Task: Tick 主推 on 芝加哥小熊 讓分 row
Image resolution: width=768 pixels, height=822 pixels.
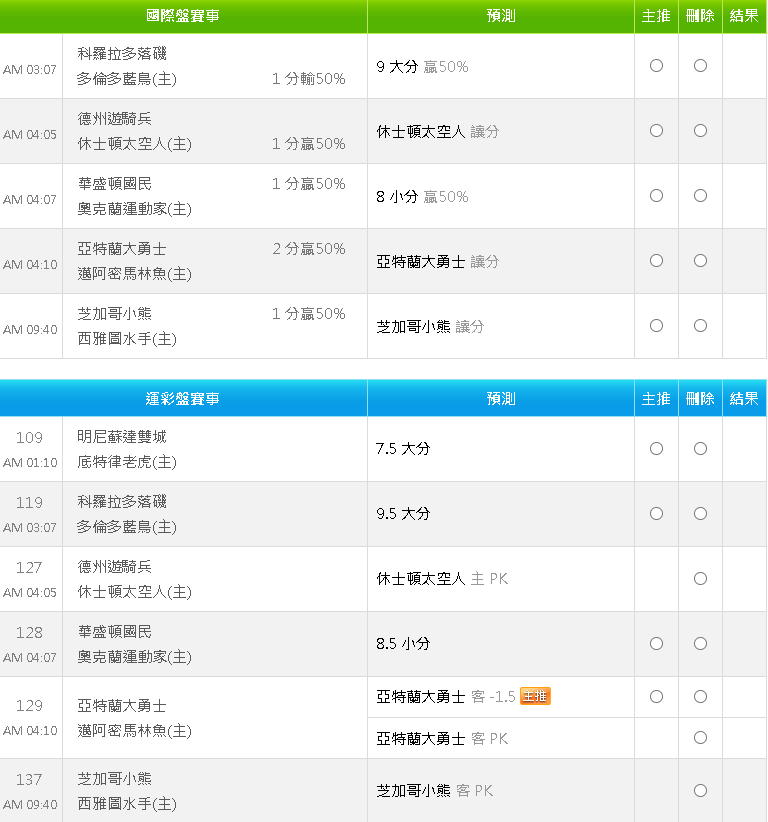Action: point(656,326)
